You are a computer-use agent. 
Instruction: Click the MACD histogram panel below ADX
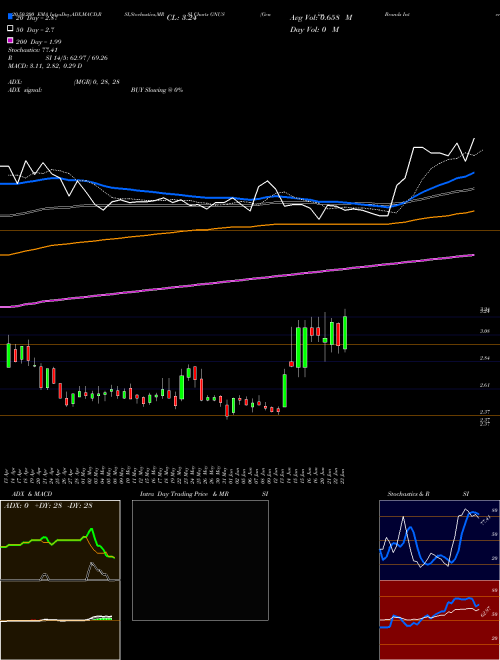[60, 620]
